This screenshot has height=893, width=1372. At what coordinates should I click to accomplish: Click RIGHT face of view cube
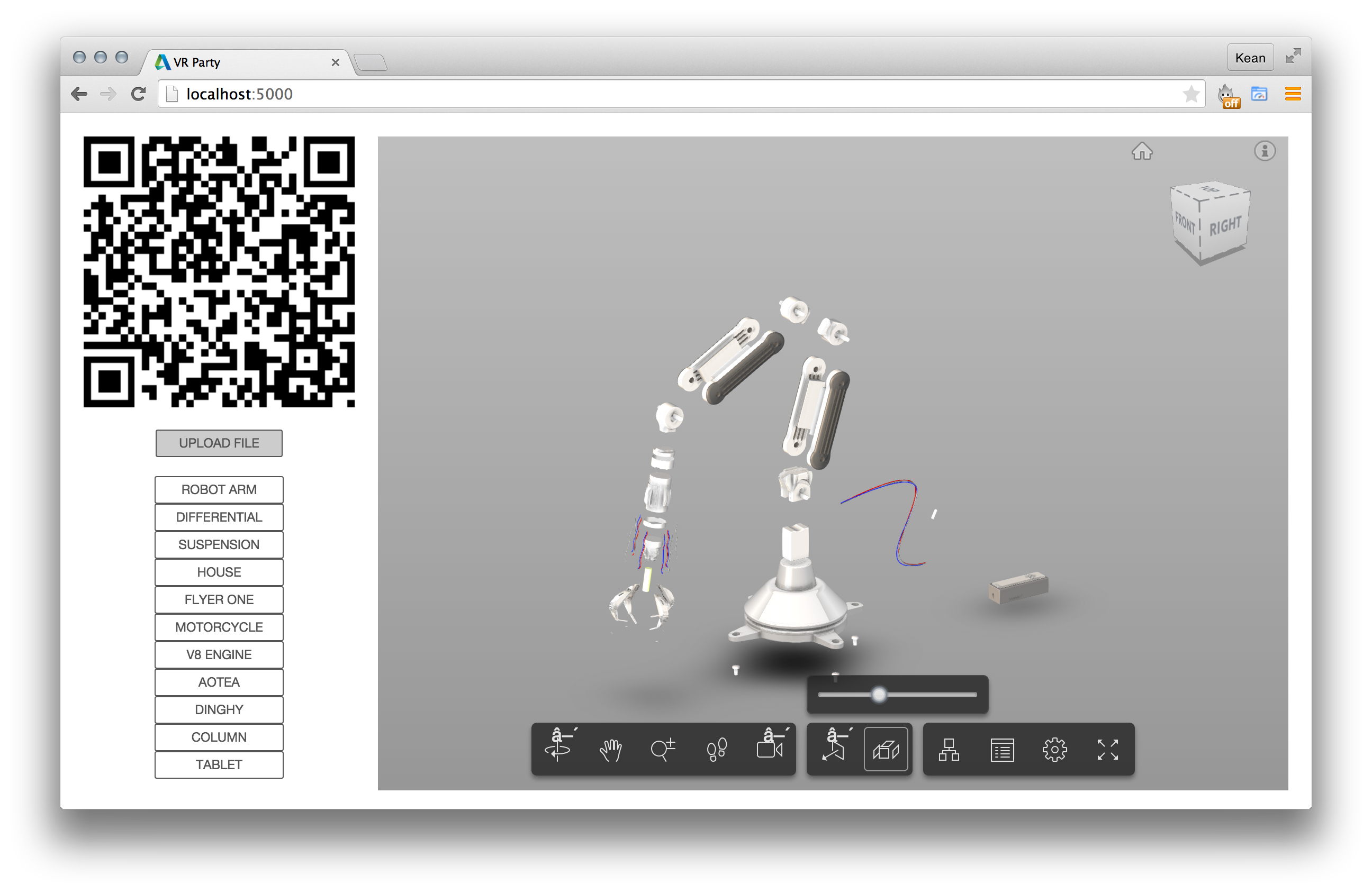pos(1225,226)
